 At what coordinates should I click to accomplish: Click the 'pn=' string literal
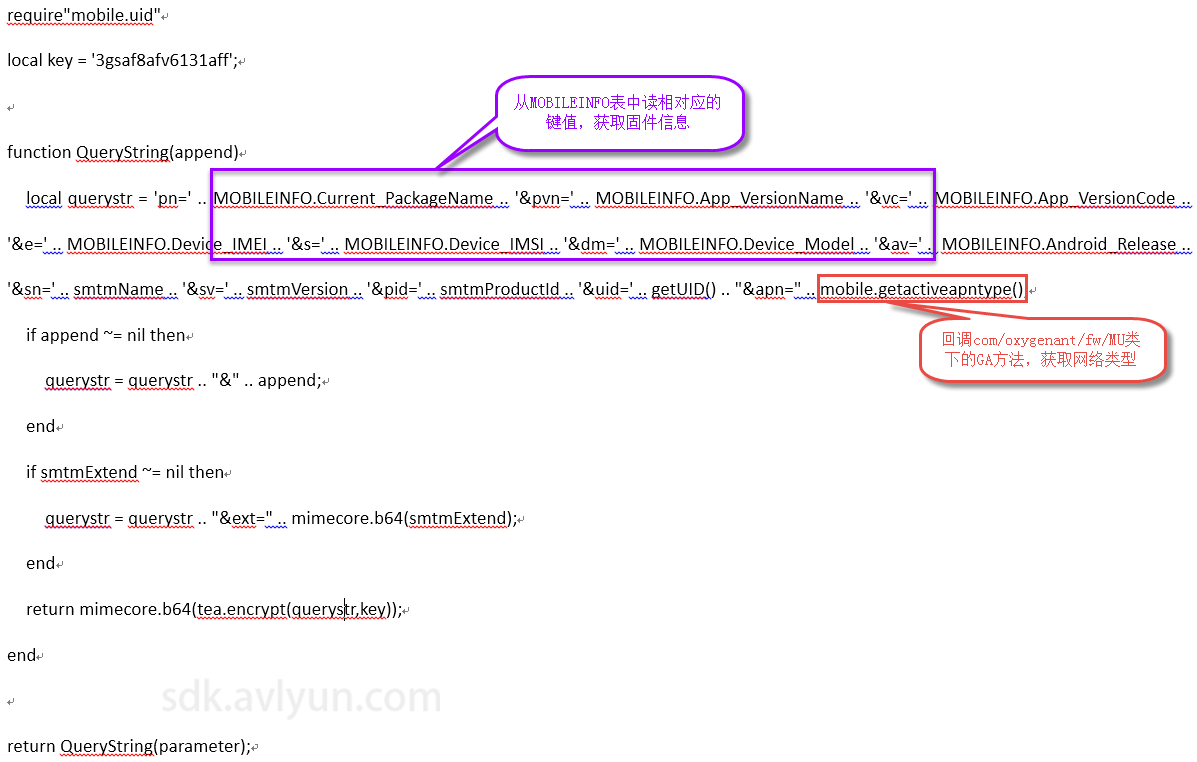pos(173,199)
